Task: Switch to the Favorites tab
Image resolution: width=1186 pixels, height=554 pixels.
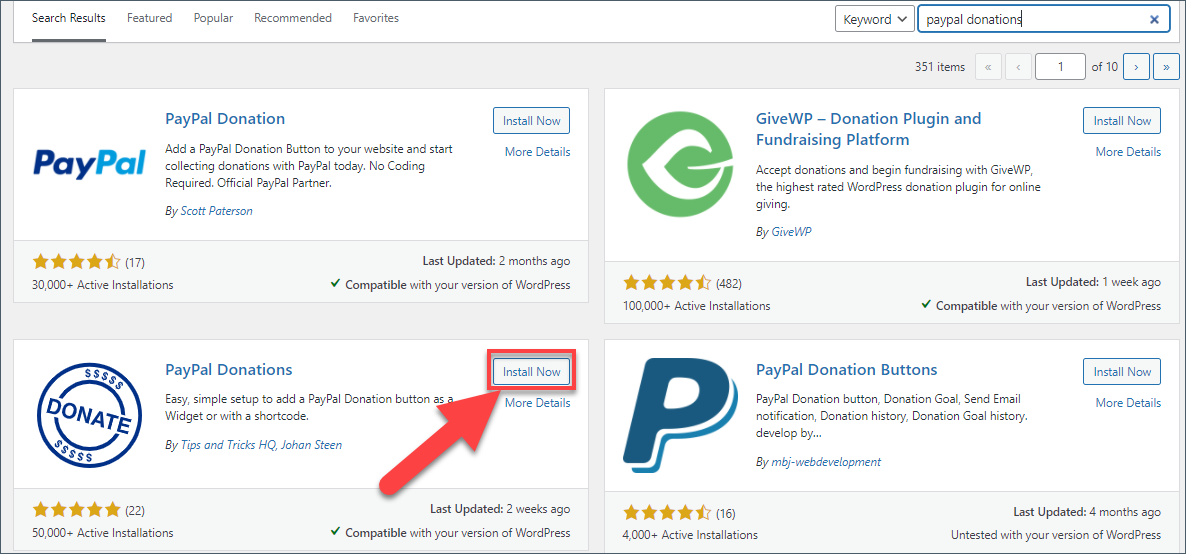Action: (x=376, y=17)
